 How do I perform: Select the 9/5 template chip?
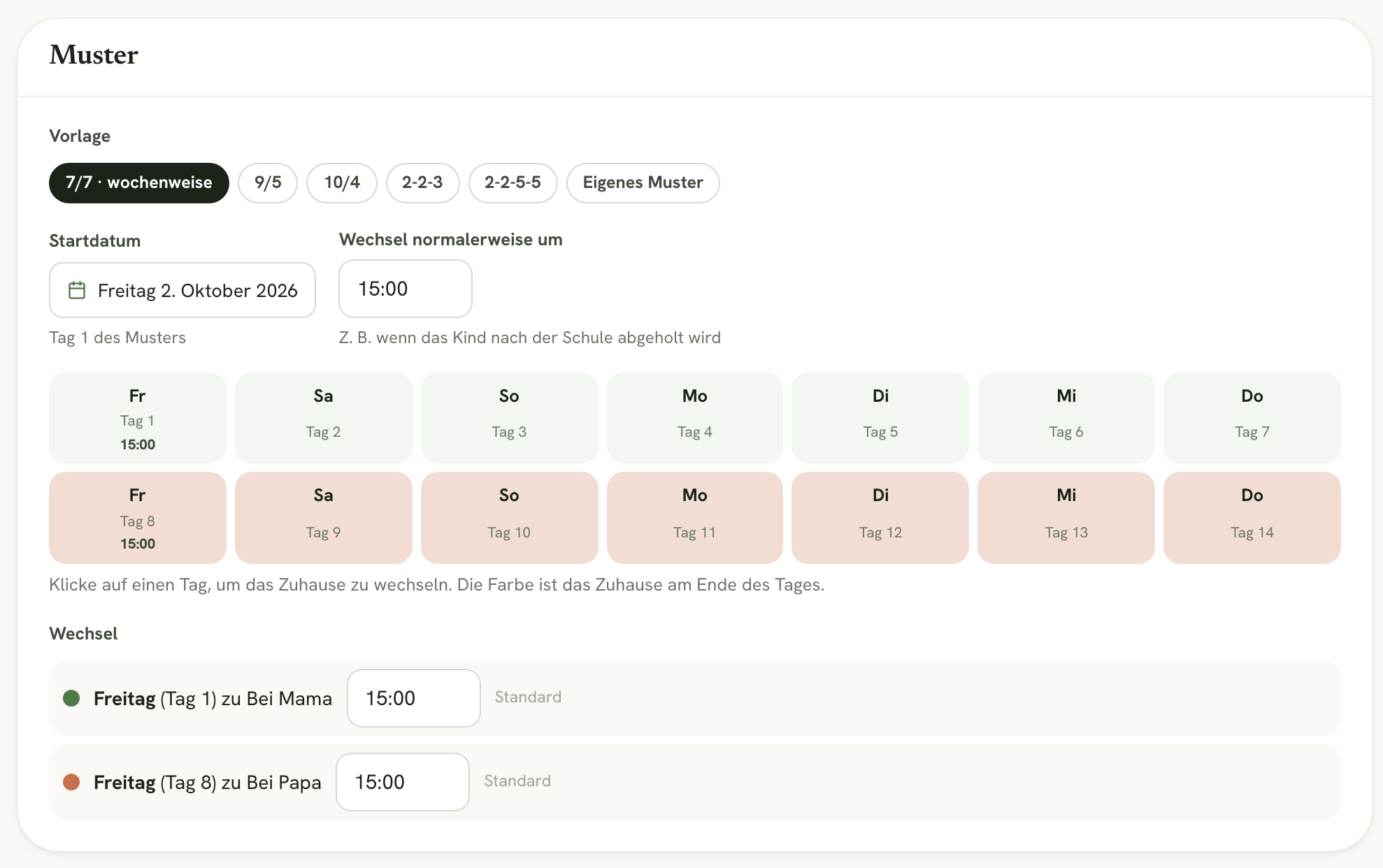[x=268, y=183]
